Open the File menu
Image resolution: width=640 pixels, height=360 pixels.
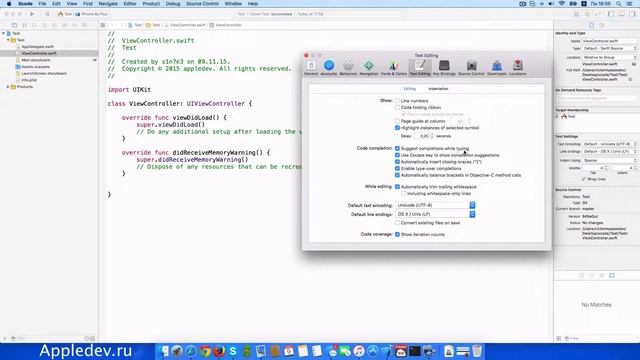[x=42, y=4]
